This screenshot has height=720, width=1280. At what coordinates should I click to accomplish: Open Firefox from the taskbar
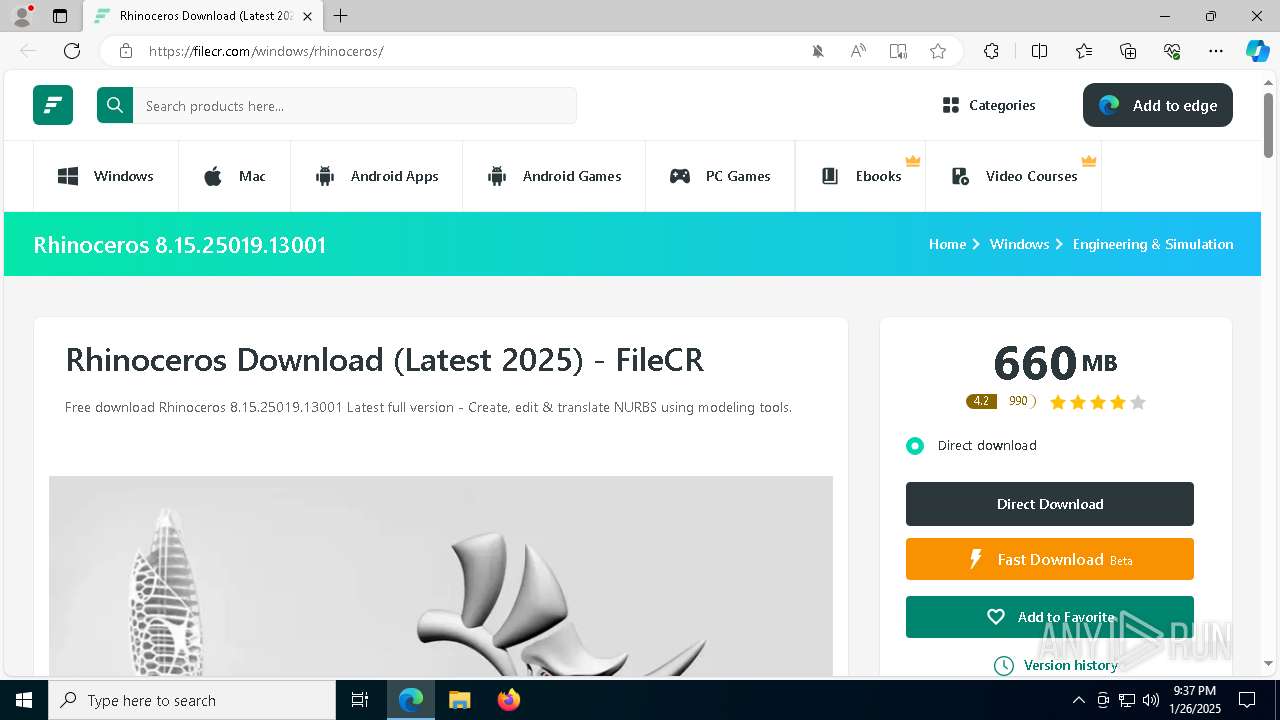509,700
